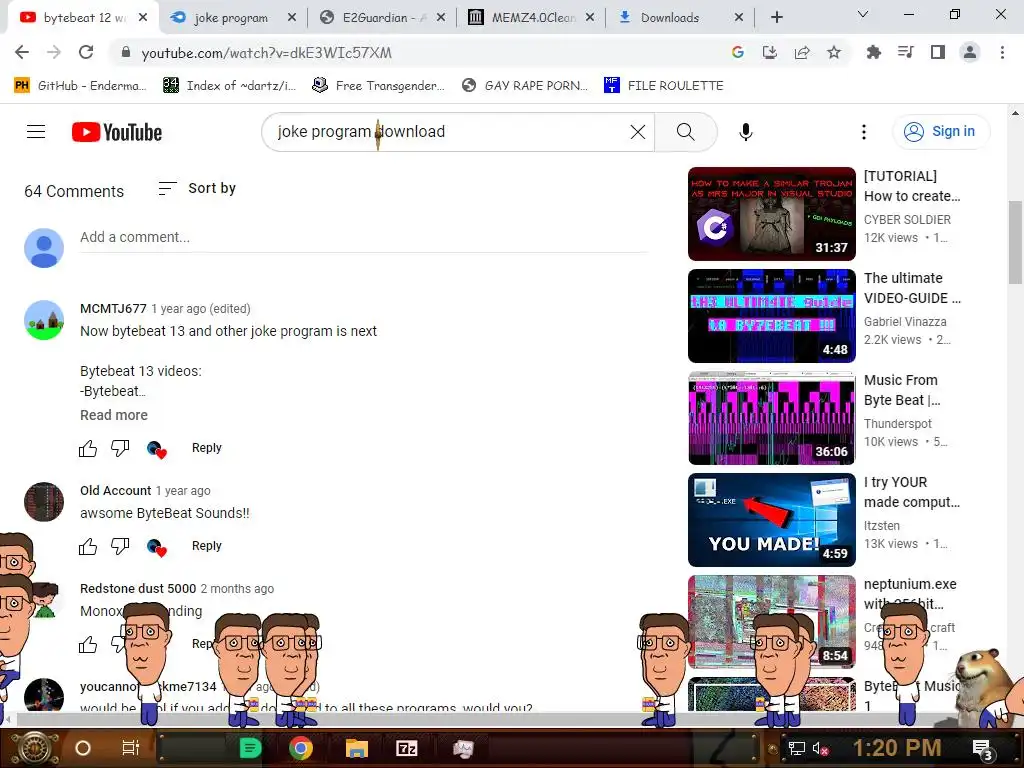Click creator heart on MCMTJ677's comment
The width and height of the screenshot is (1024, 768).
(x=157, y=449)
